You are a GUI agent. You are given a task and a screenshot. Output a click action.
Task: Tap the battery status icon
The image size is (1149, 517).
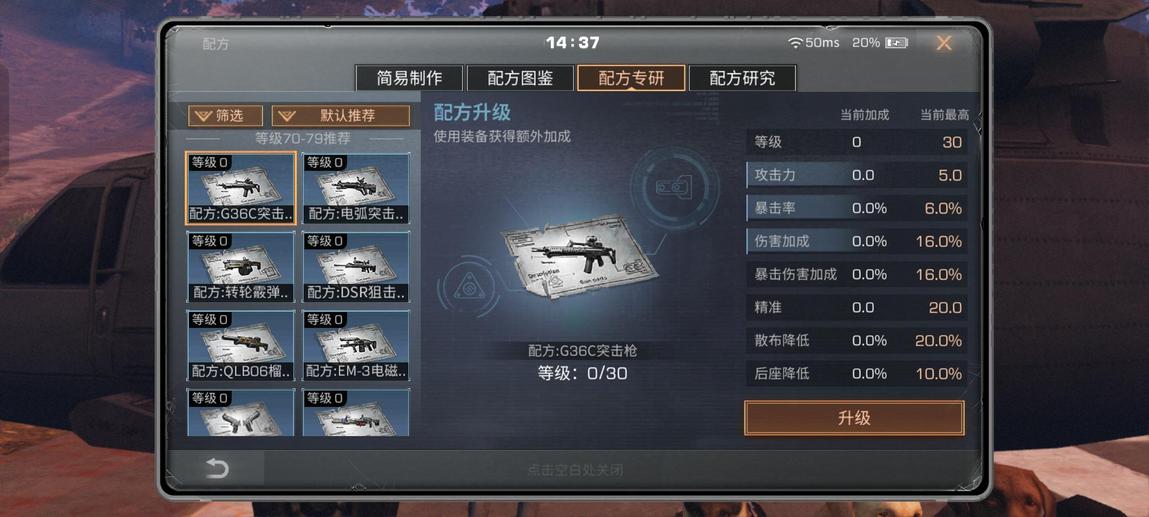tap(897, 43)
